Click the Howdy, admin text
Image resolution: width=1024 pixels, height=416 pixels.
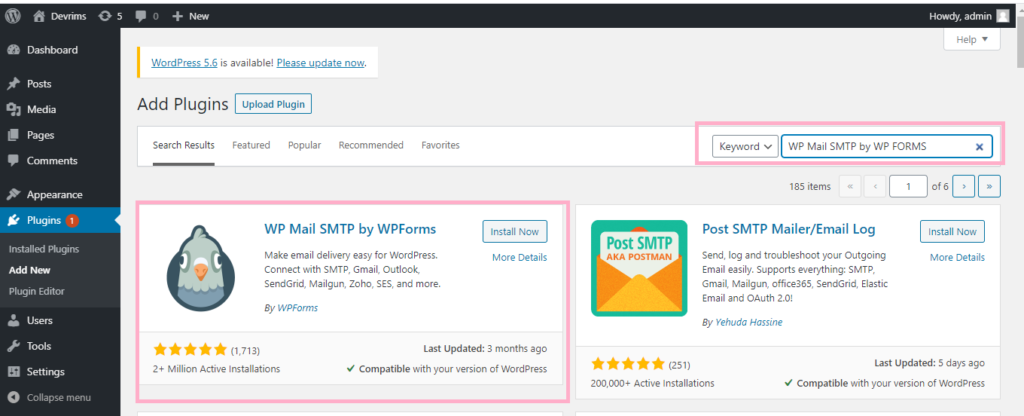959,16
